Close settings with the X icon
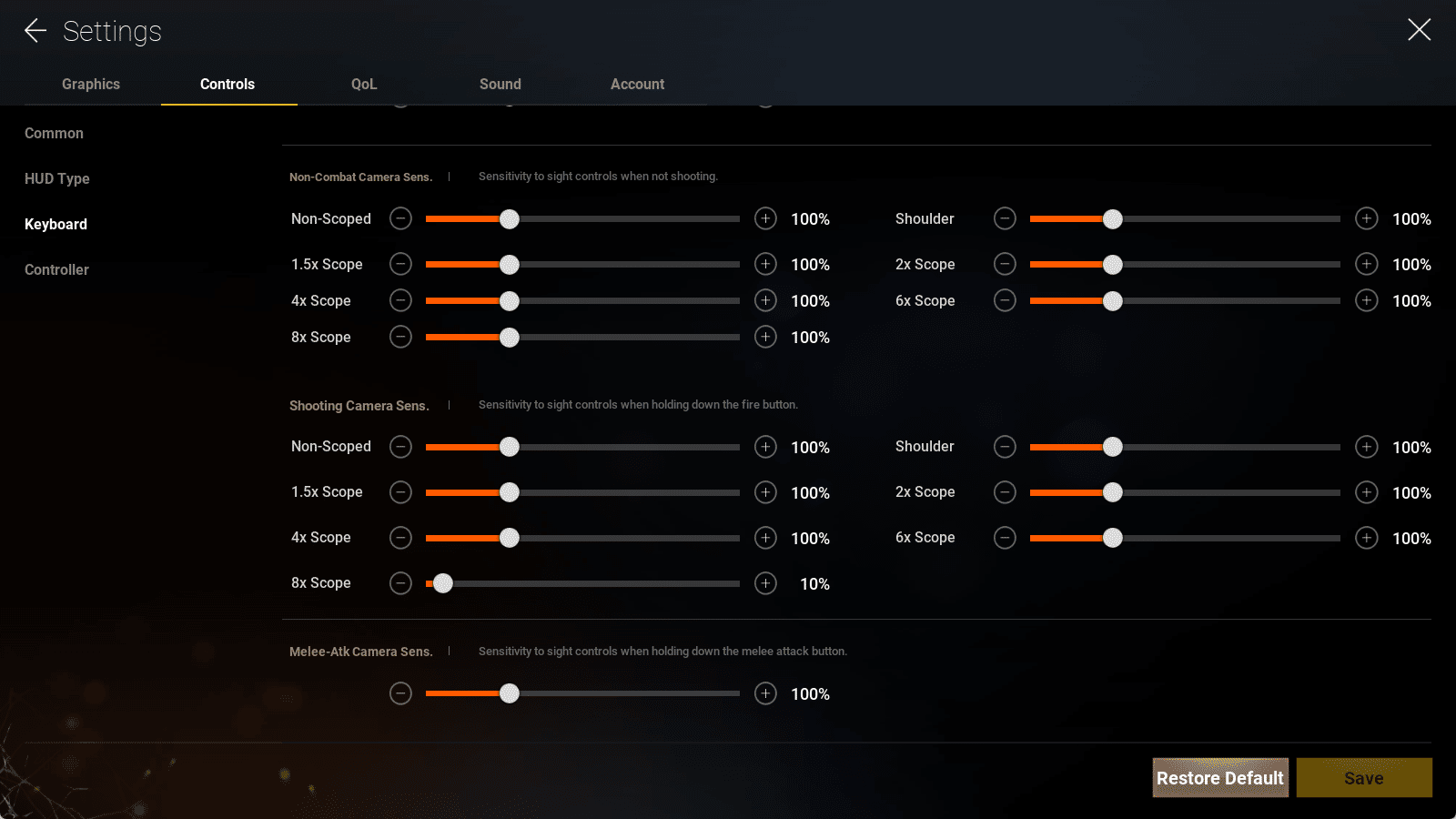1456x819 pixels. 1419,30
